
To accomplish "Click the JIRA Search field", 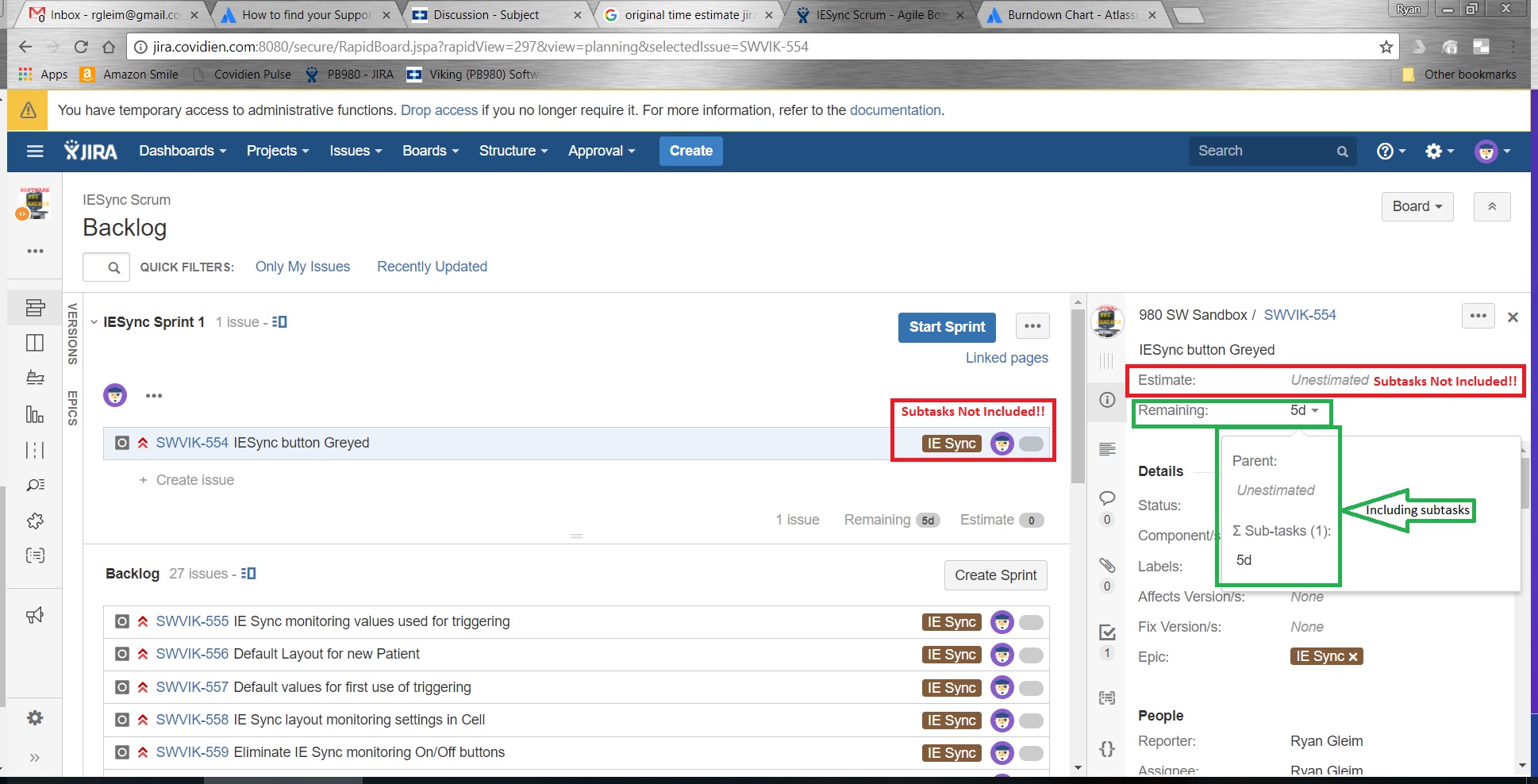I will coord(1272,151).
